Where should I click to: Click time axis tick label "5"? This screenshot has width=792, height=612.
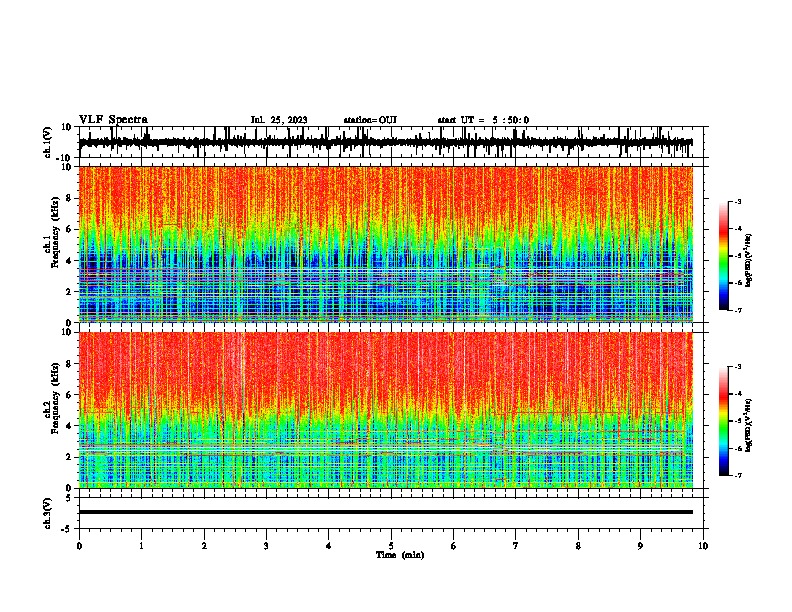tap(391, 546)
